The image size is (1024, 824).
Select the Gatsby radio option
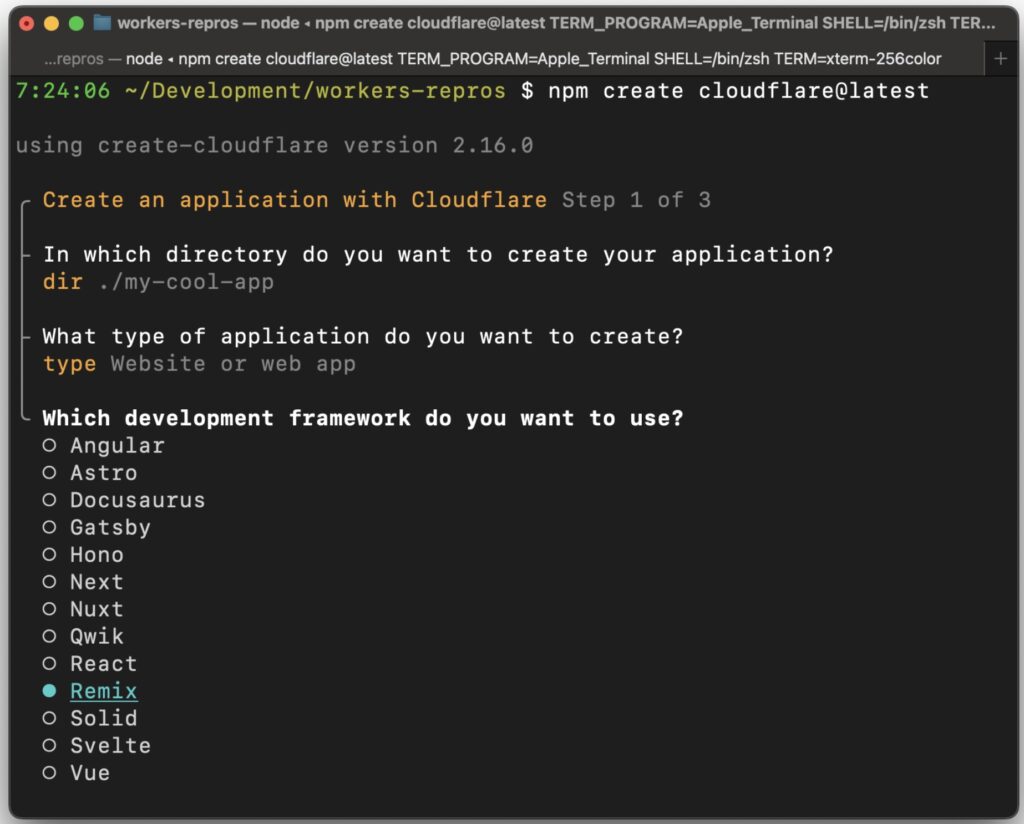pos(50,528)
